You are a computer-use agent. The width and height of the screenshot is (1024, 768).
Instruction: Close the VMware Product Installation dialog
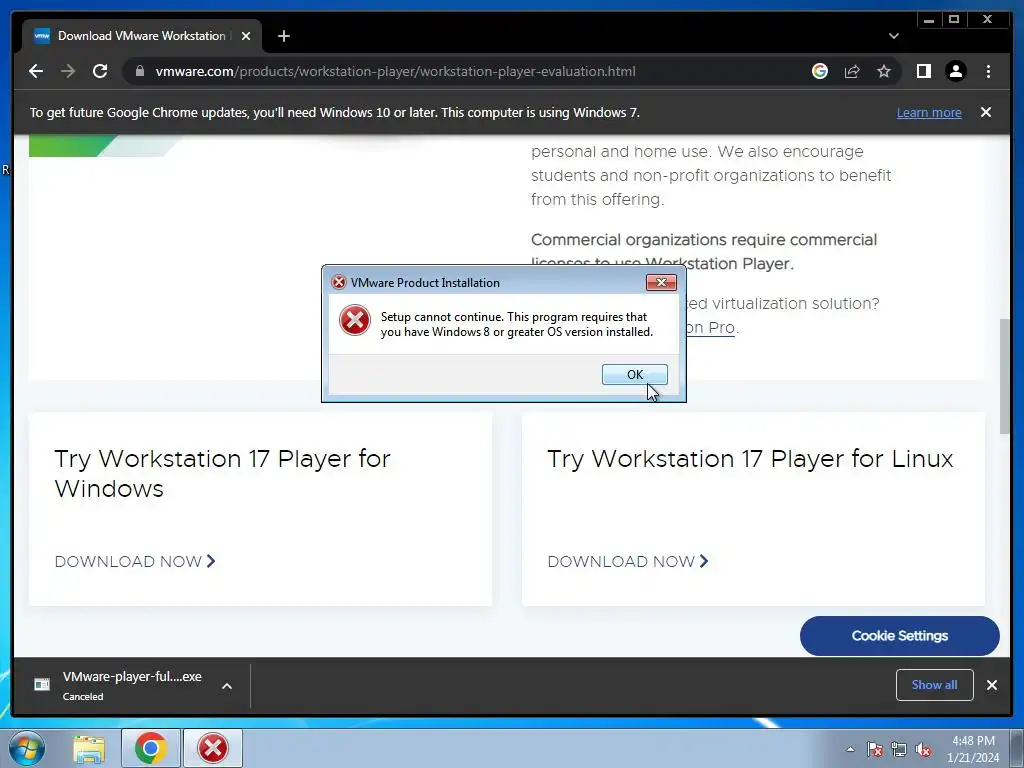(x=661, y=282)
